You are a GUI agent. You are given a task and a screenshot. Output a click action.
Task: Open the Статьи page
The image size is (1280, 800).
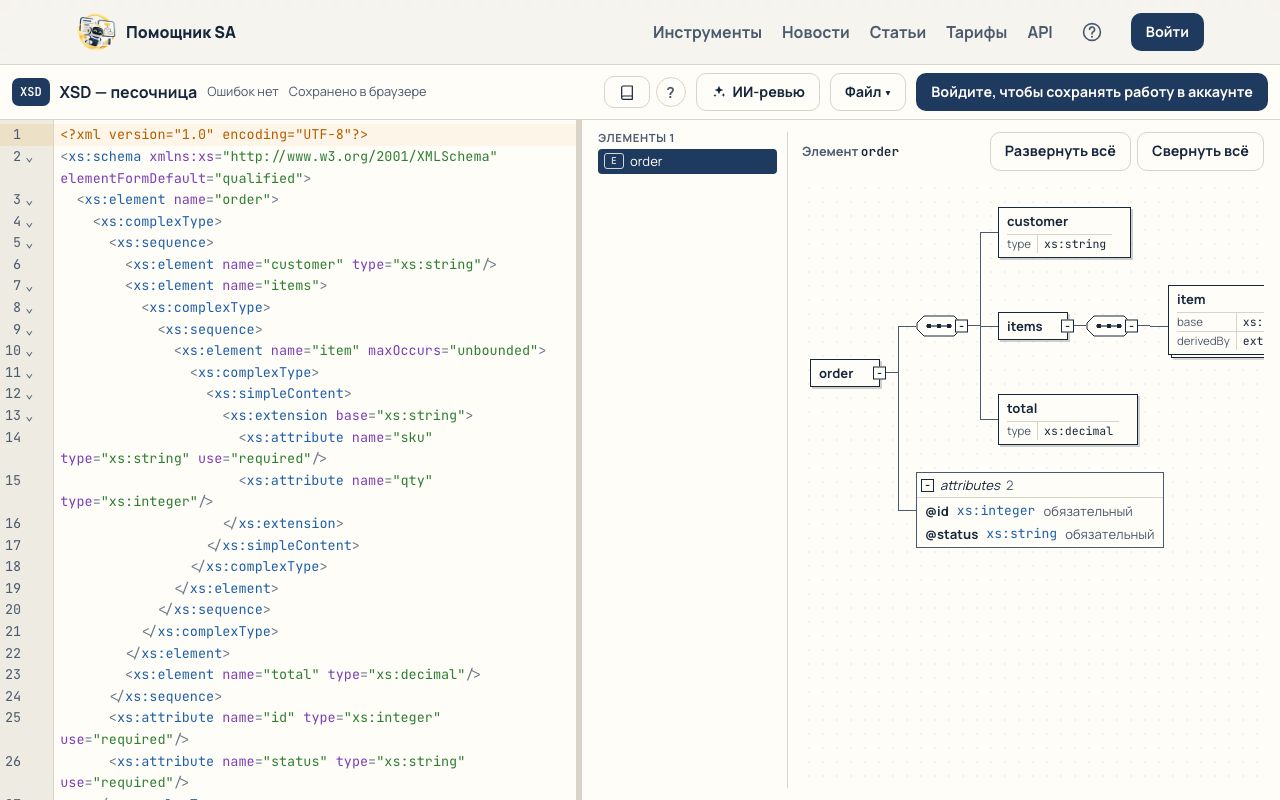pyautogui.click(x=898, y=32)
